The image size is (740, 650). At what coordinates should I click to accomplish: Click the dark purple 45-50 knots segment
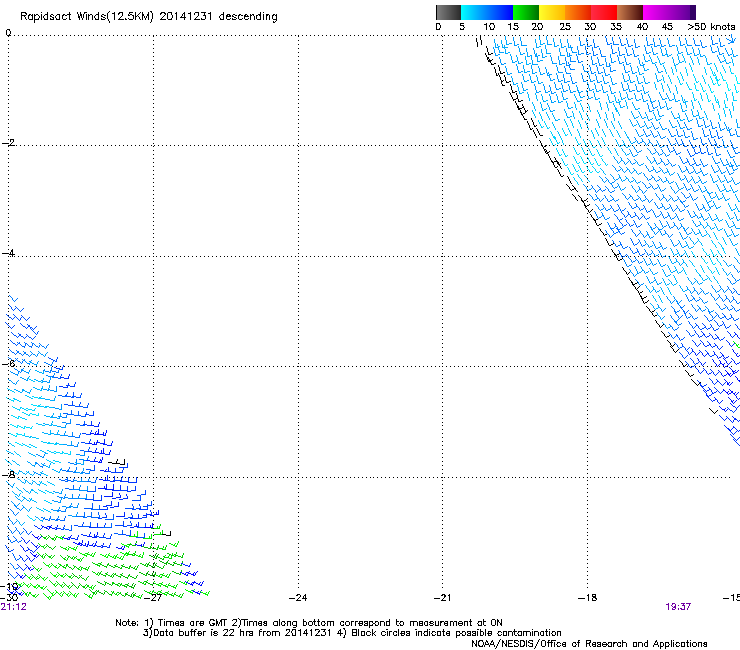click(x=682, y=12)
